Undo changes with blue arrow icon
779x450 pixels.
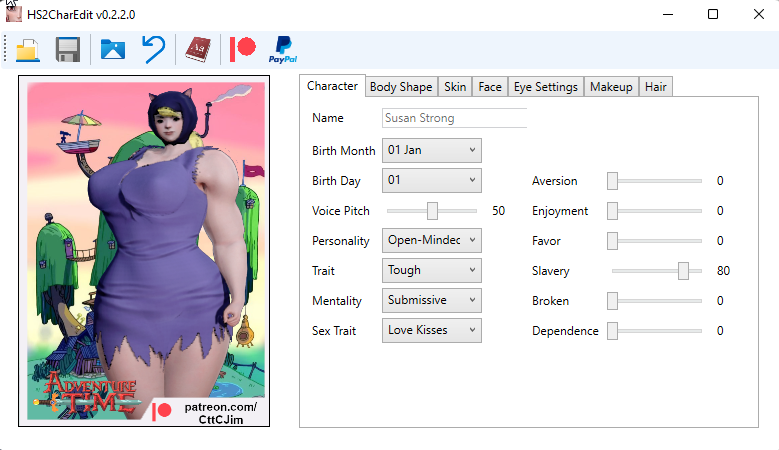point(154,49)
